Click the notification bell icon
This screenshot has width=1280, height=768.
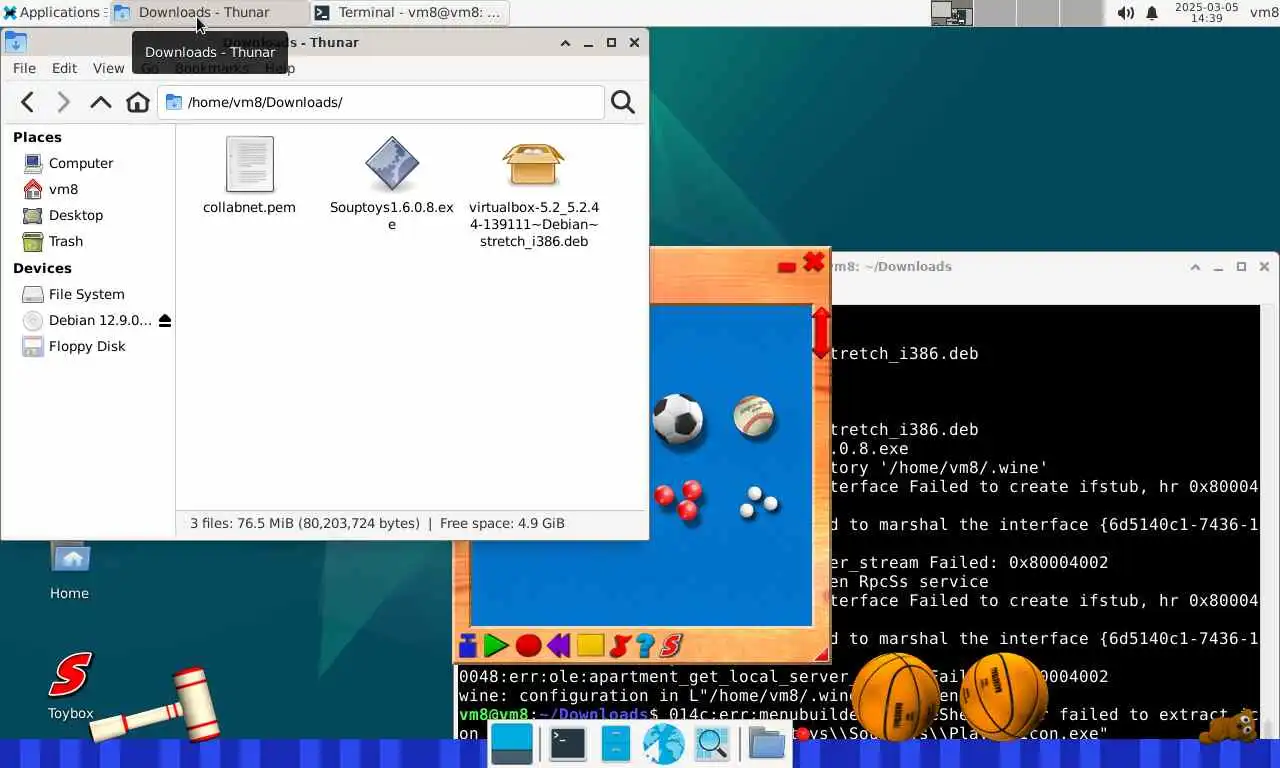[1151, 13]
